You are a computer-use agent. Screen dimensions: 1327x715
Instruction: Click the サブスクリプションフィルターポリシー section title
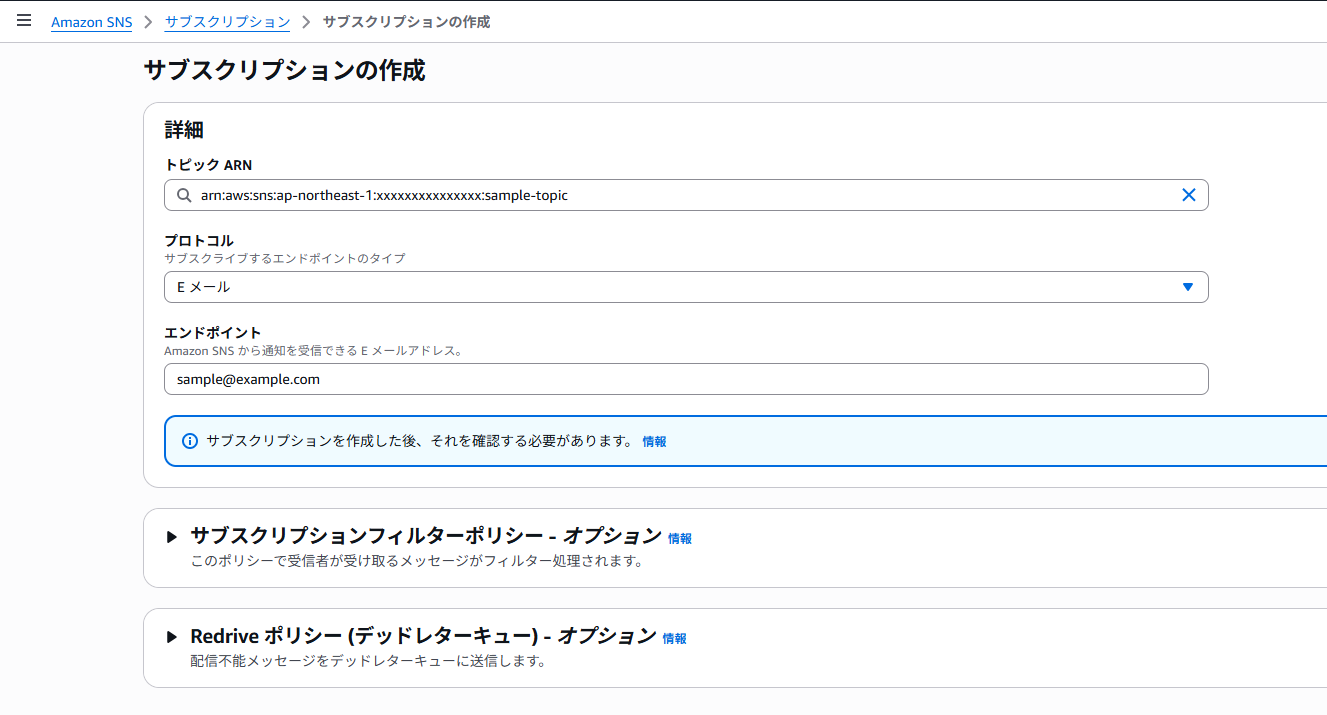[x=425, y=536]
